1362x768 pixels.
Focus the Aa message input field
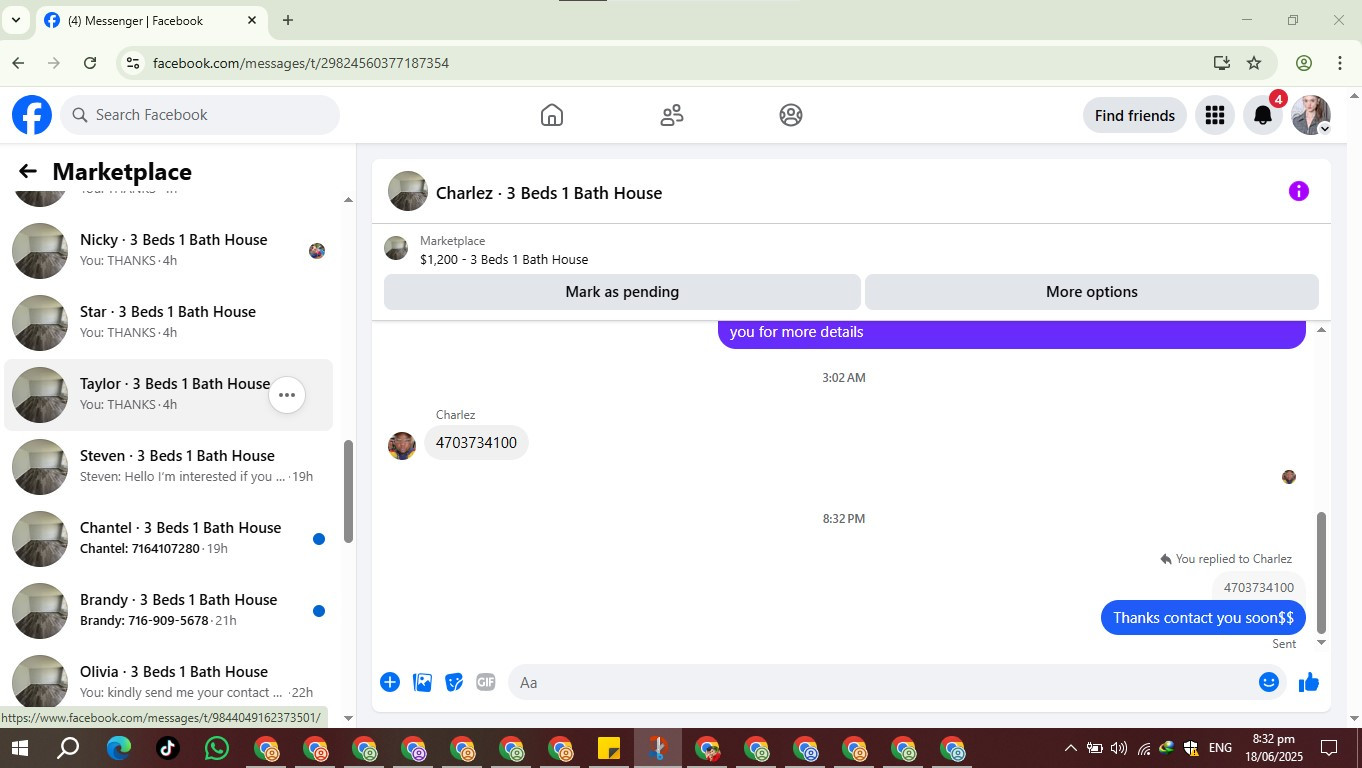pyautogui.click(x=880, y=682)
